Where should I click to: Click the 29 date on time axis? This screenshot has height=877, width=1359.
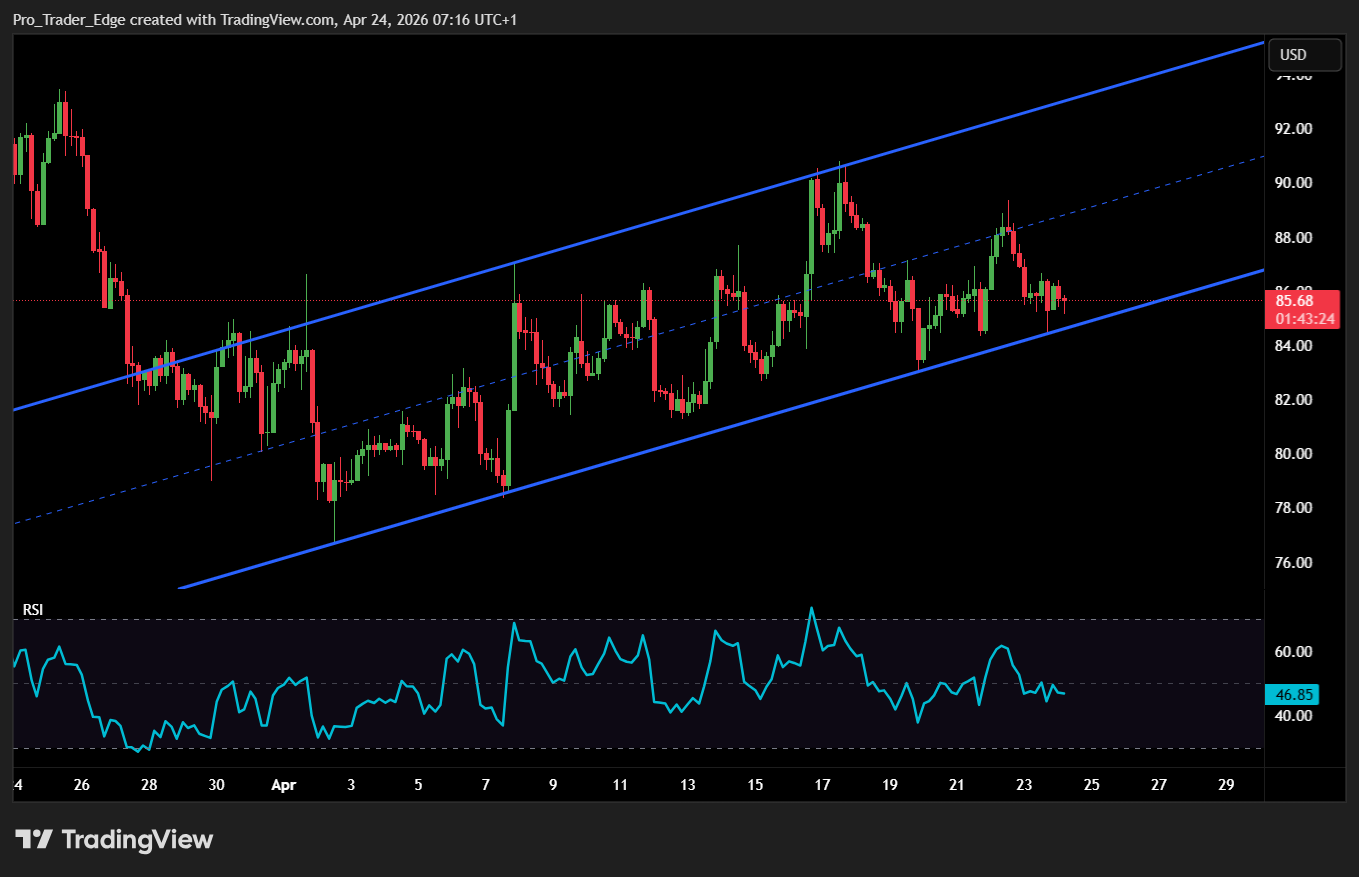coord(1226,785)
